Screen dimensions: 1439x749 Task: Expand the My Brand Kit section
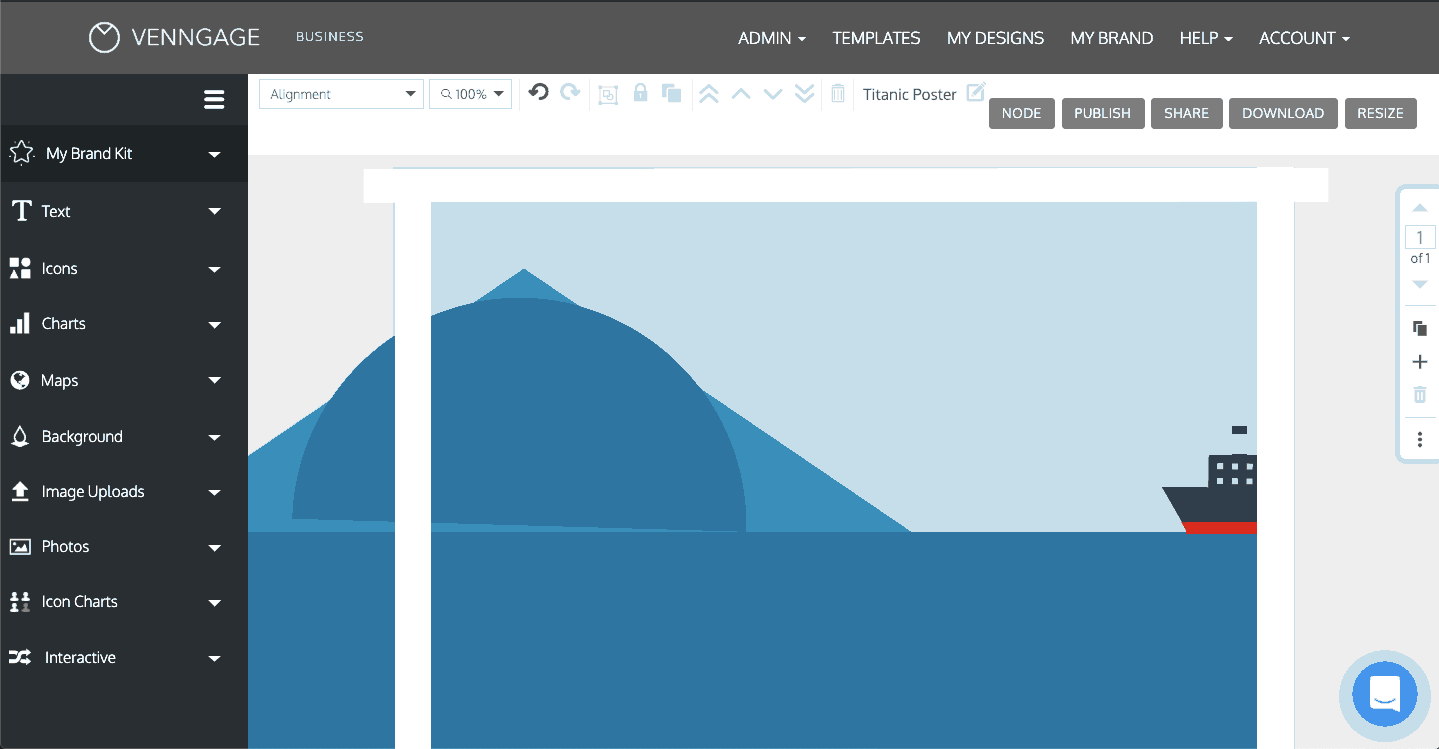pyautogui.click(x=115, y=154)
